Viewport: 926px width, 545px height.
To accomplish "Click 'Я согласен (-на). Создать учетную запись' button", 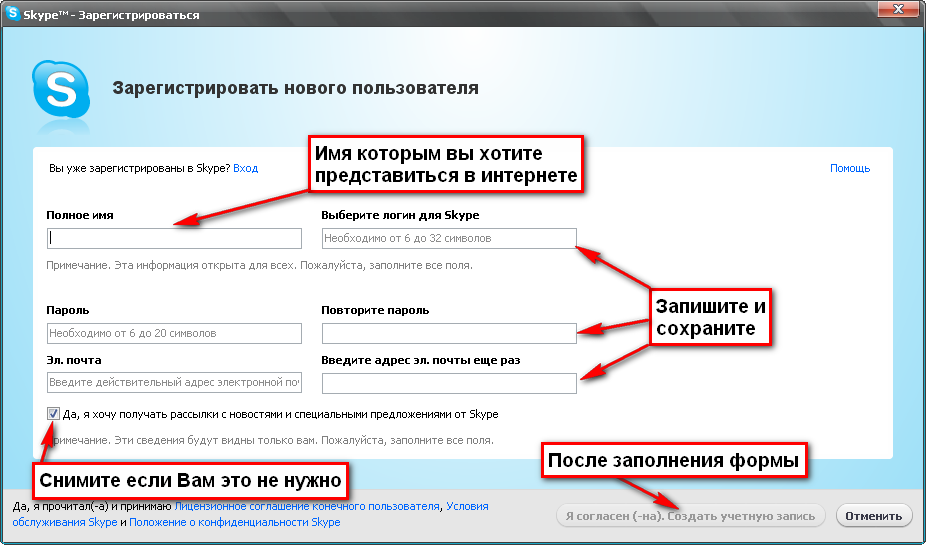I will tap(690, 516).
